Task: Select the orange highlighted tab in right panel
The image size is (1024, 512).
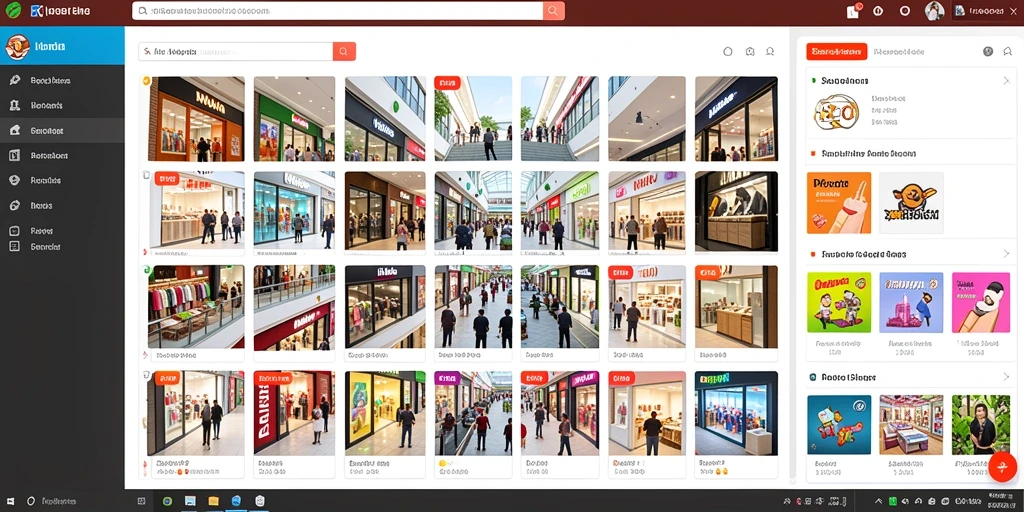Action: [837, 52]
